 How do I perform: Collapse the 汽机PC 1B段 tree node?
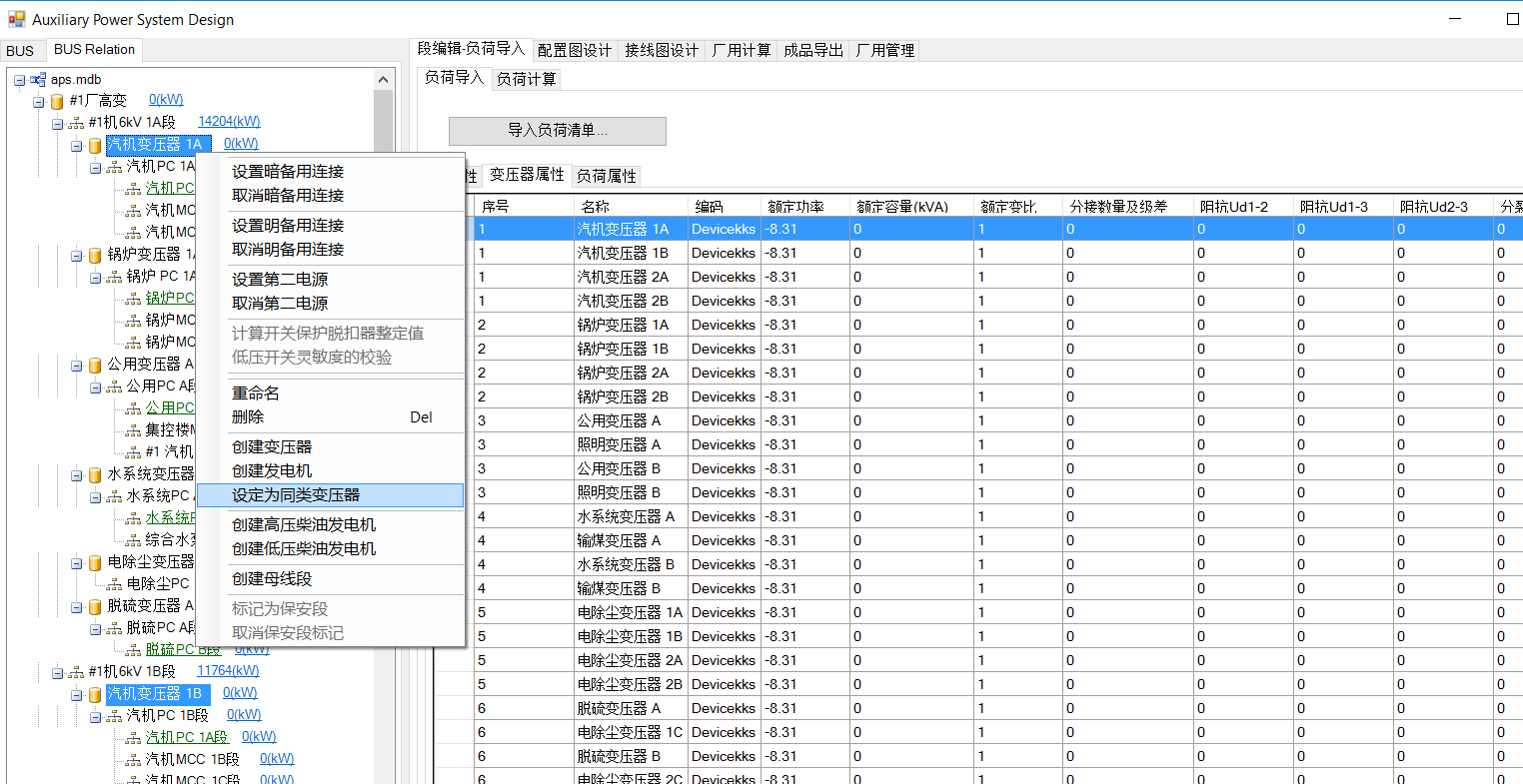(95, 717)
